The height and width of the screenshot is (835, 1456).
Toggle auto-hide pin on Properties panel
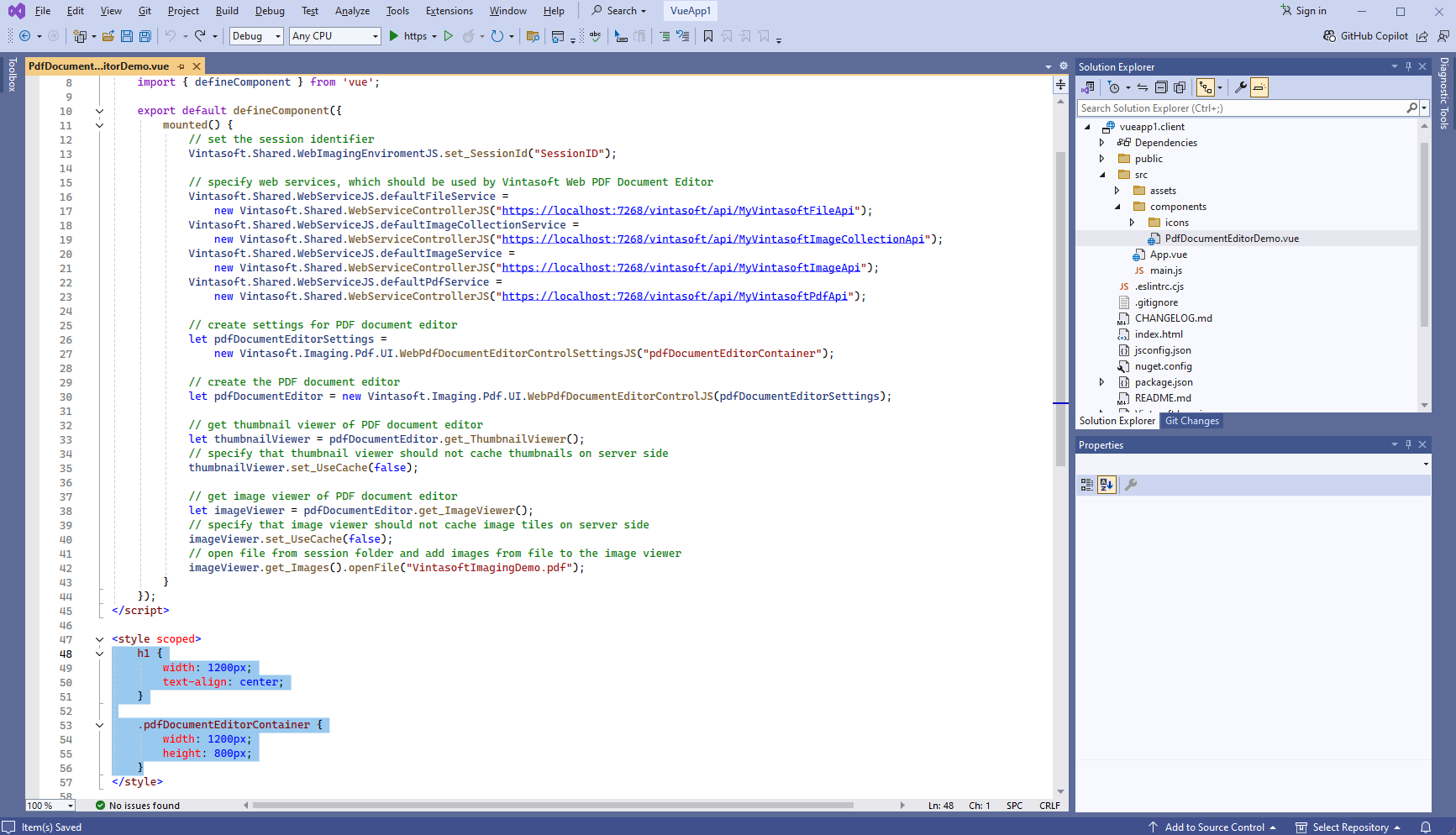pyautogui.click(x=1409, y=444)
